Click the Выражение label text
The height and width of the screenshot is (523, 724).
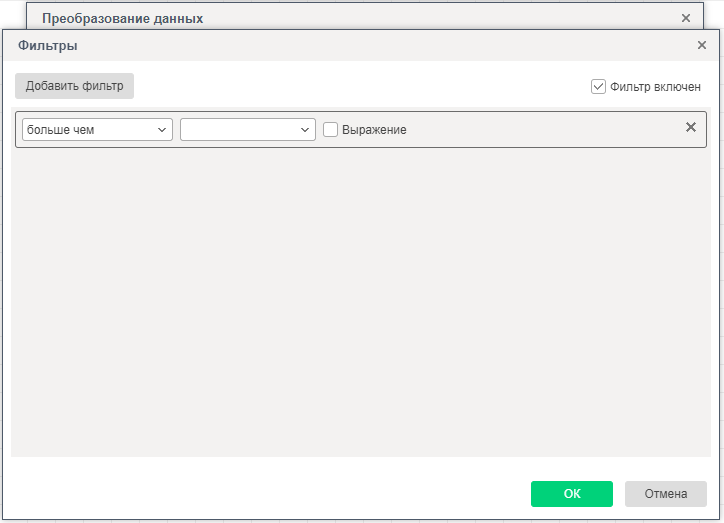pyautogui.click(x=374, y=130)
